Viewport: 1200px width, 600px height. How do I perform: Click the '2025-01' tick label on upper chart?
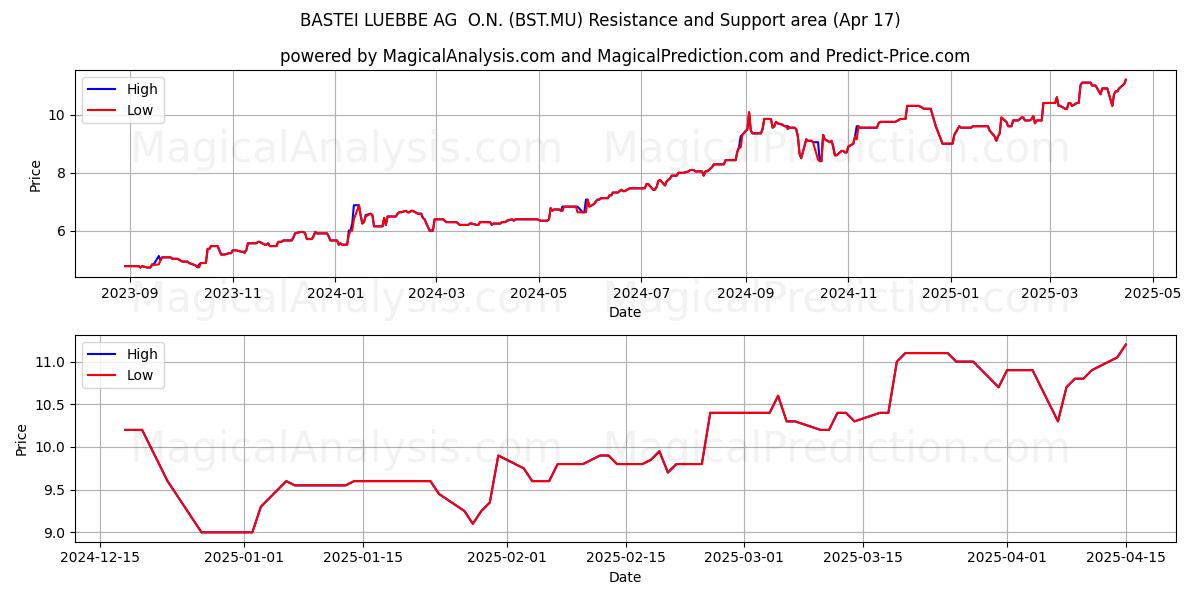tap(950, 293)
